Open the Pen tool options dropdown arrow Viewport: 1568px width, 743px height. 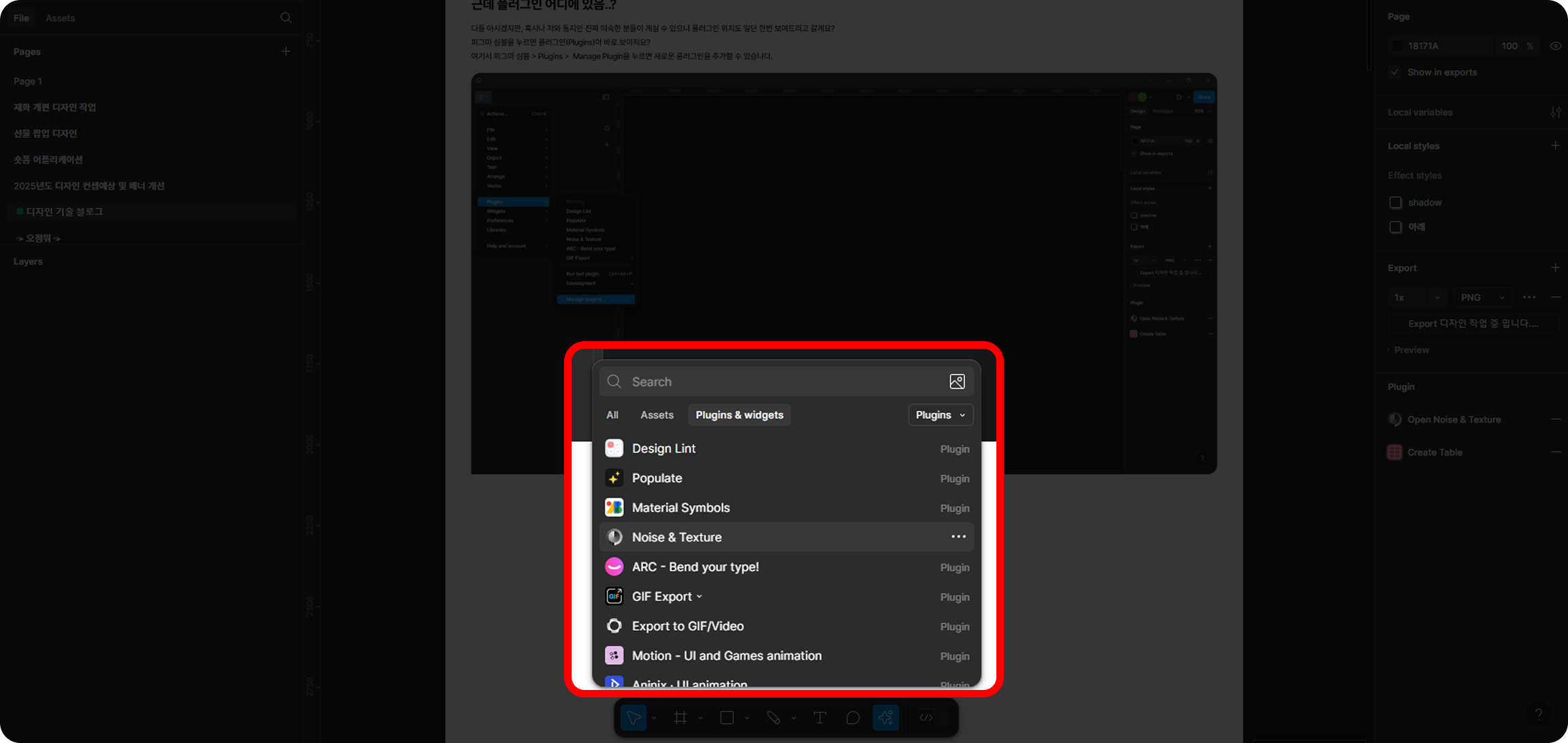pos(793,718)
